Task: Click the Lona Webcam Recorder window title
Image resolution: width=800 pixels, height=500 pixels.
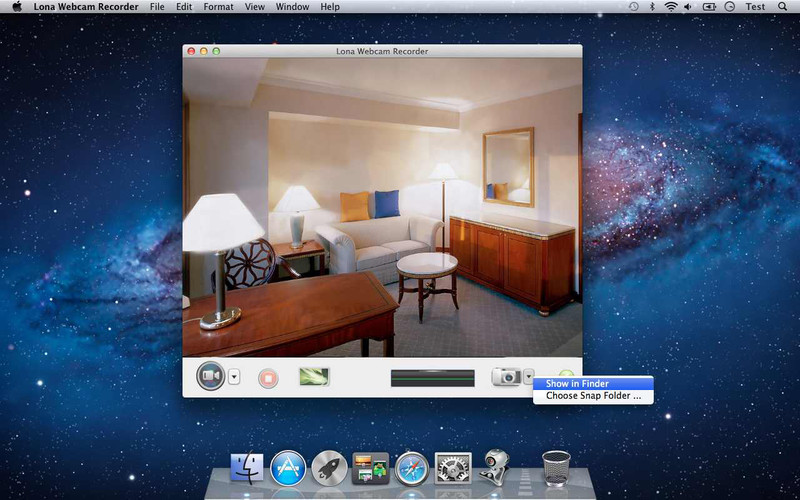Action: click(x=382, y=51)
